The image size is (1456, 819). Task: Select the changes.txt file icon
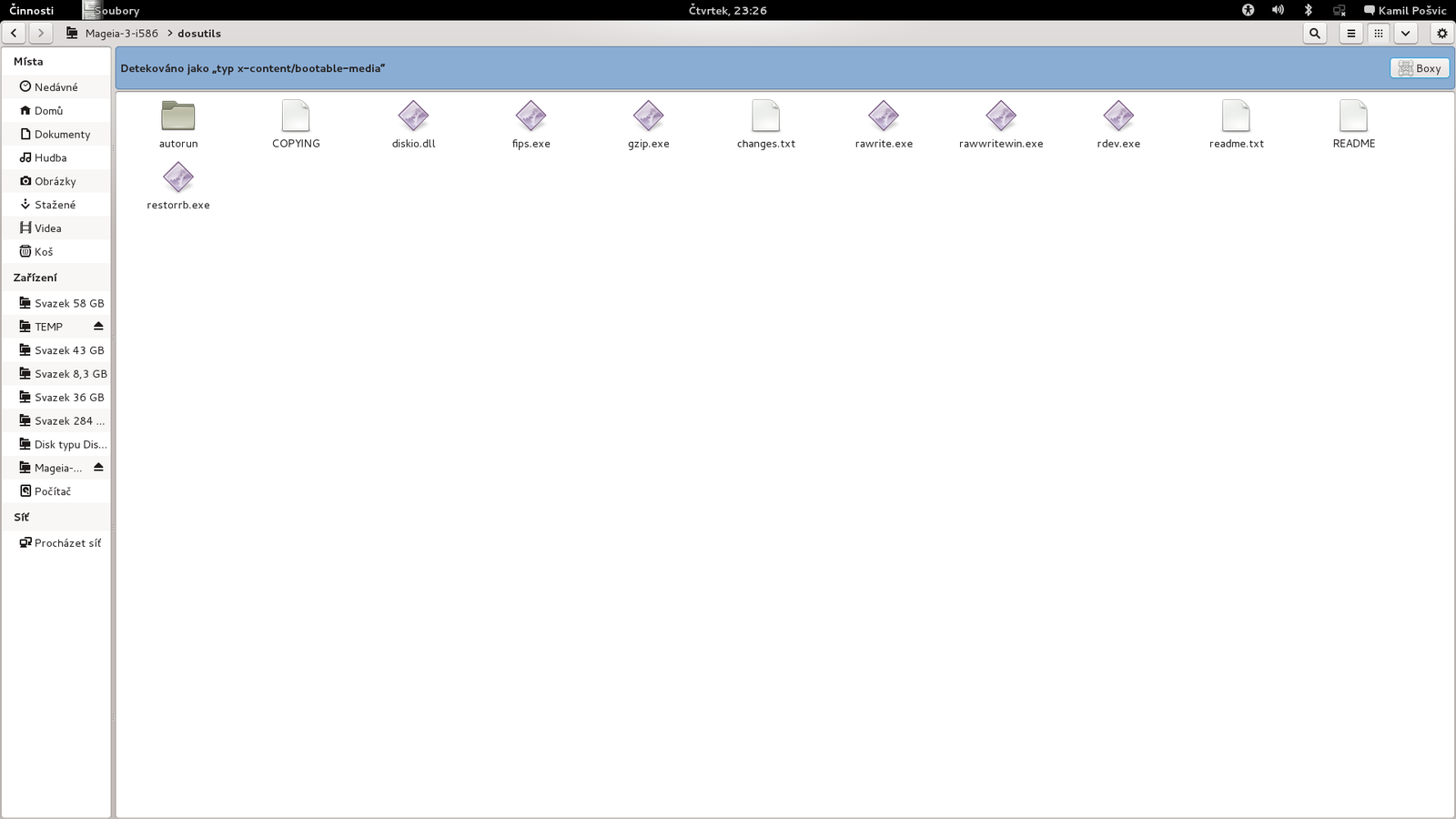click(766, 116)
